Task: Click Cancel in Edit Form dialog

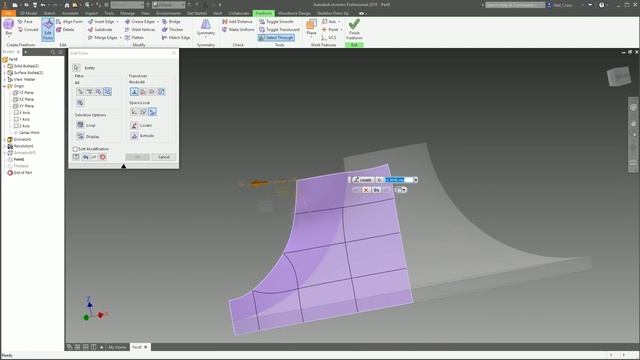Action: pos(164,157)
